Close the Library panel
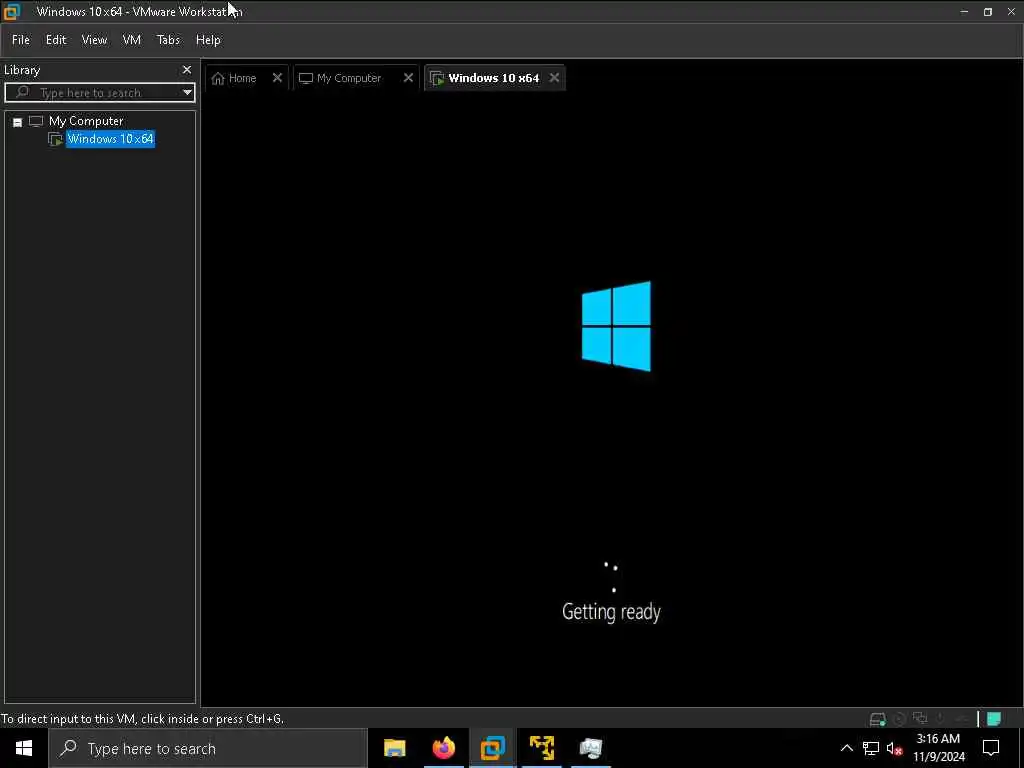Viewport: 1024px width, 768px height. 187,70
